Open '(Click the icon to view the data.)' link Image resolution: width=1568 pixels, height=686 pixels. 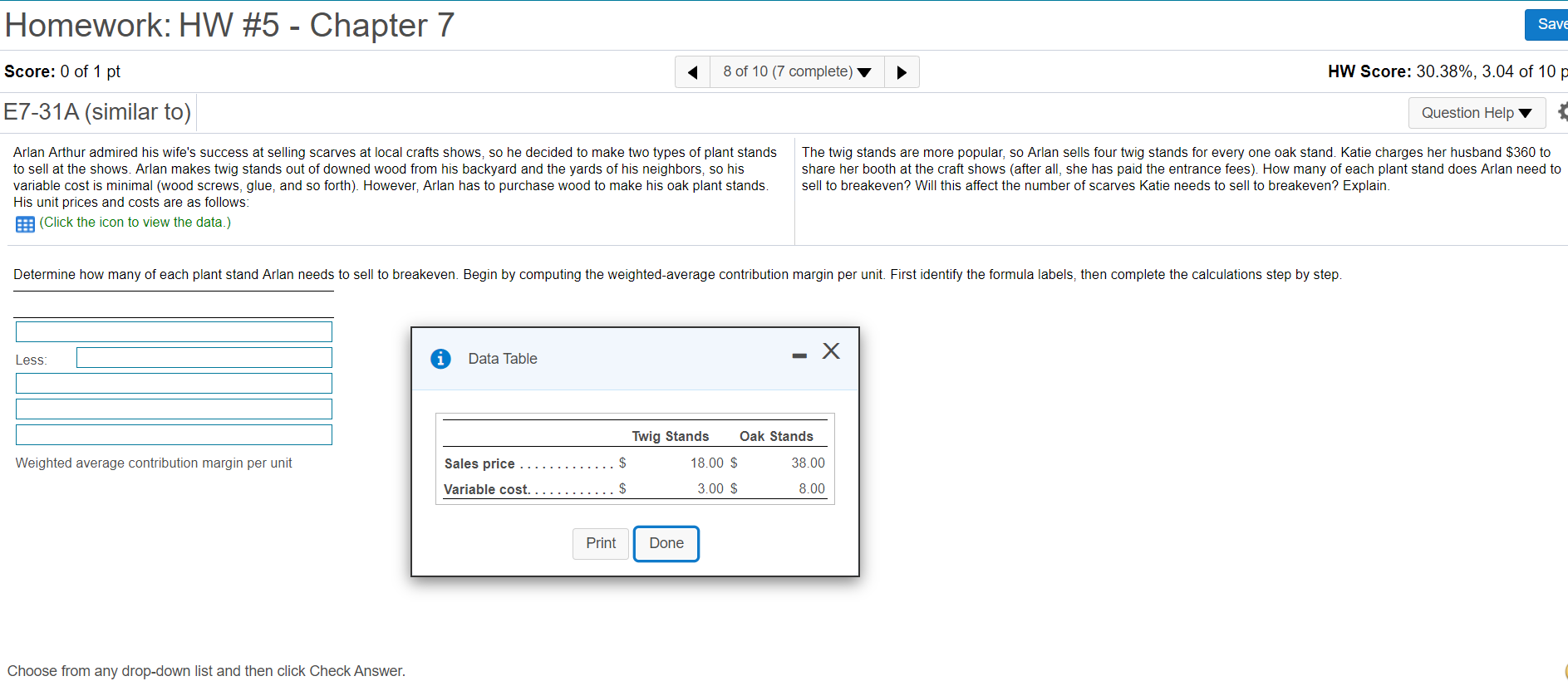click(x=135, y=223)
